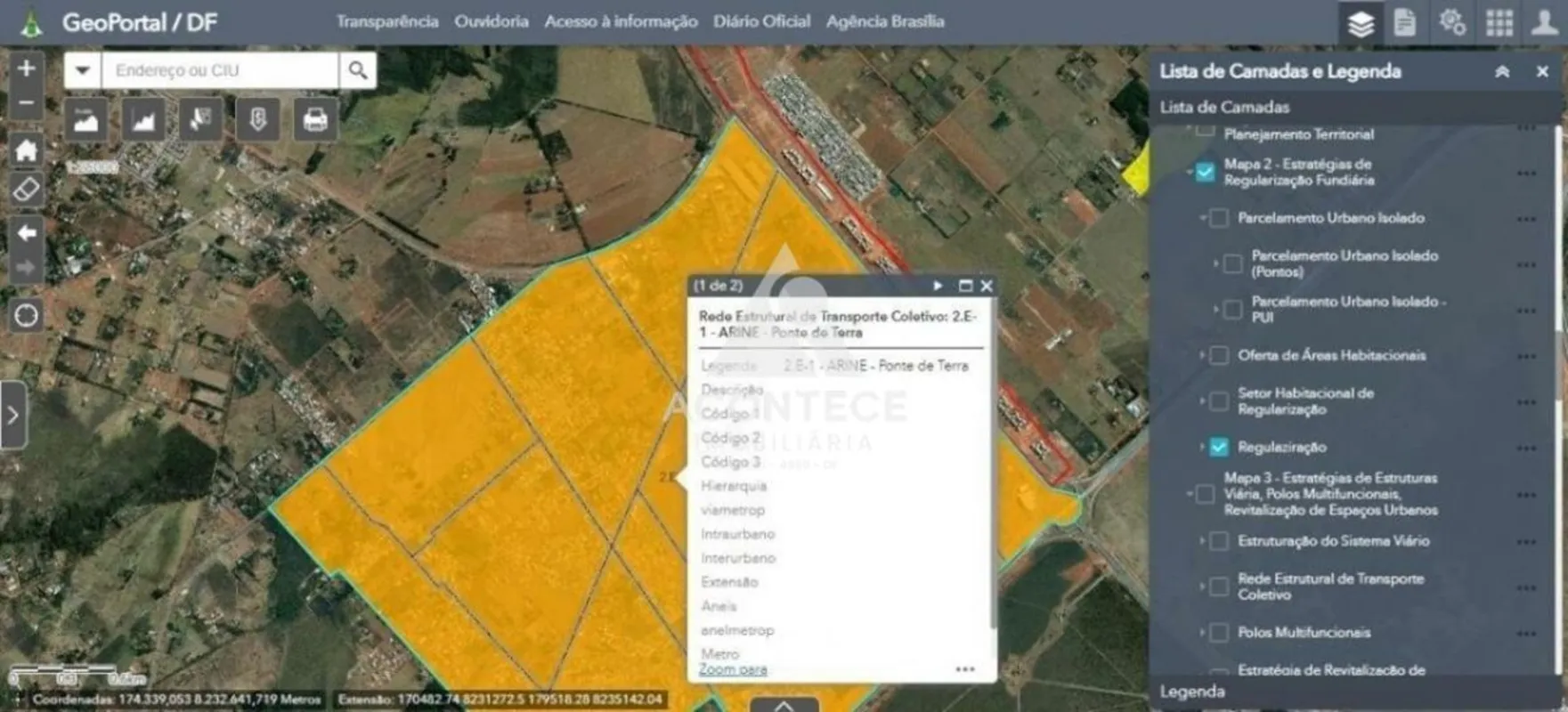Focus the Endereço ou CIU search field
The image size is (1568, 712).
point(220,70)
